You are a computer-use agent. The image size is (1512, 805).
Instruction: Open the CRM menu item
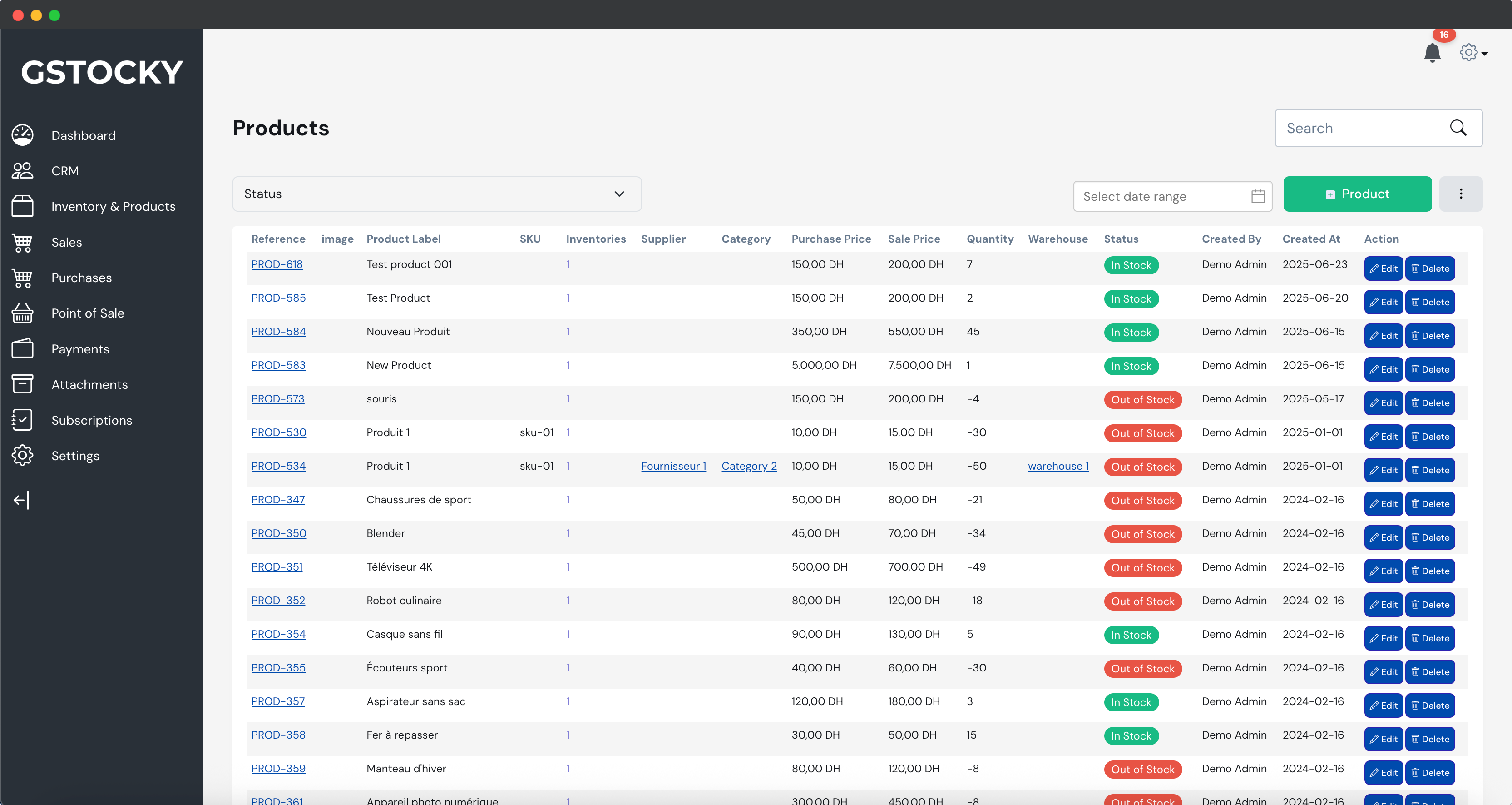64,171
